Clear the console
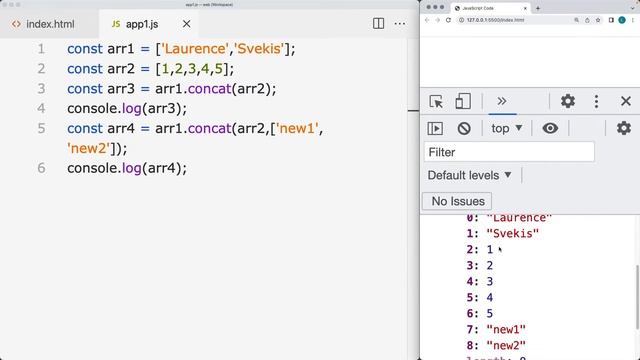 tap(464, 129)
